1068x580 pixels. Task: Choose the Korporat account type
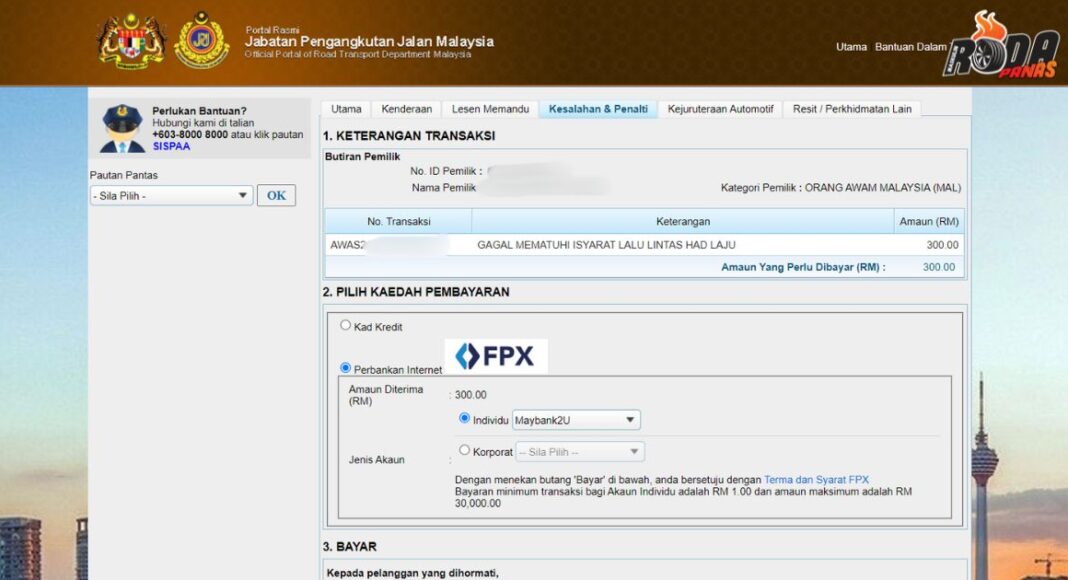[x=463, y=450]
